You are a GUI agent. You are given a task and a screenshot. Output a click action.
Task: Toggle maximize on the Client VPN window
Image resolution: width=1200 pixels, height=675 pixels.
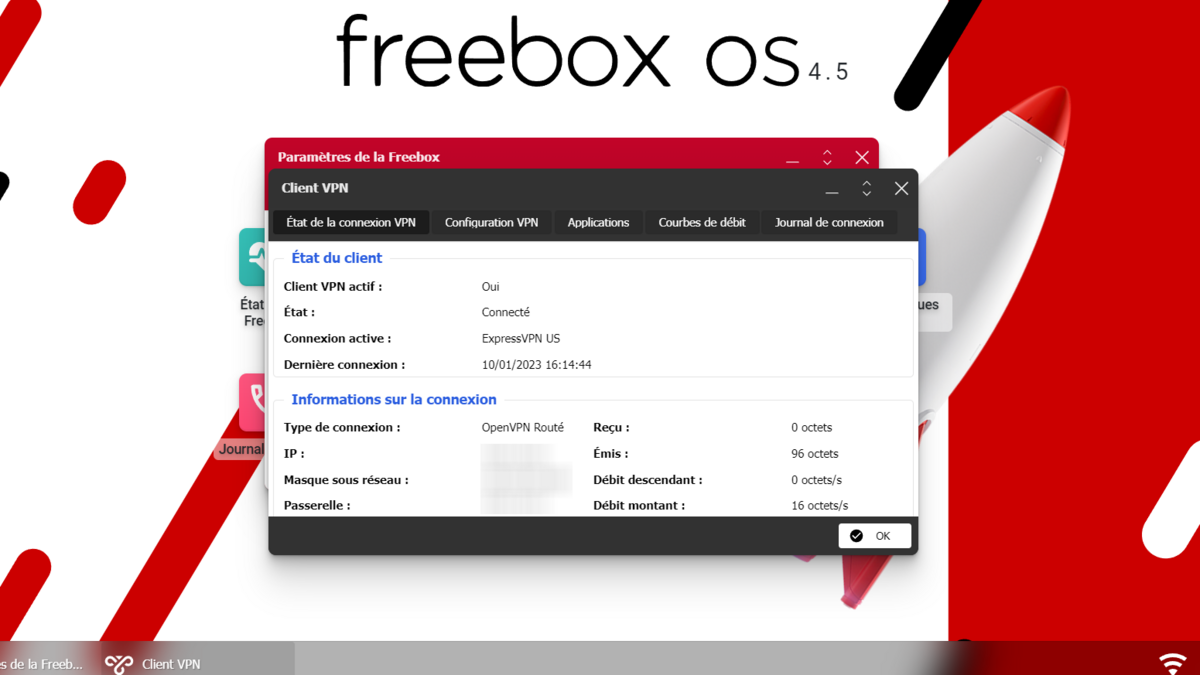[866, 188]
